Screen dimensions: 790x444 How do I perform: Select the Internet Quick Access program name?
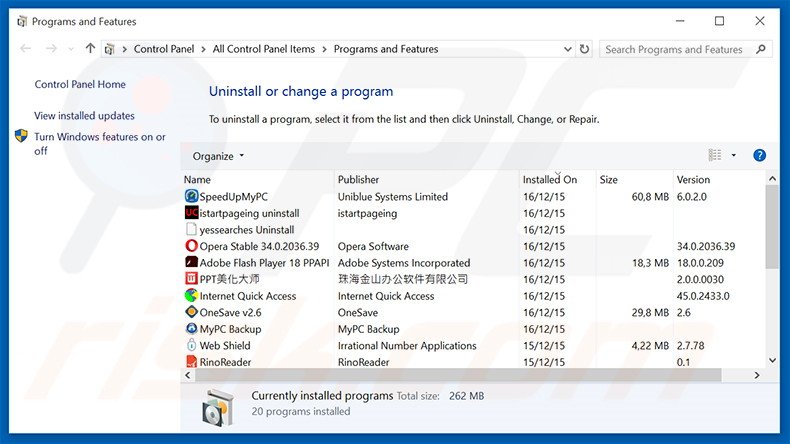247,296
